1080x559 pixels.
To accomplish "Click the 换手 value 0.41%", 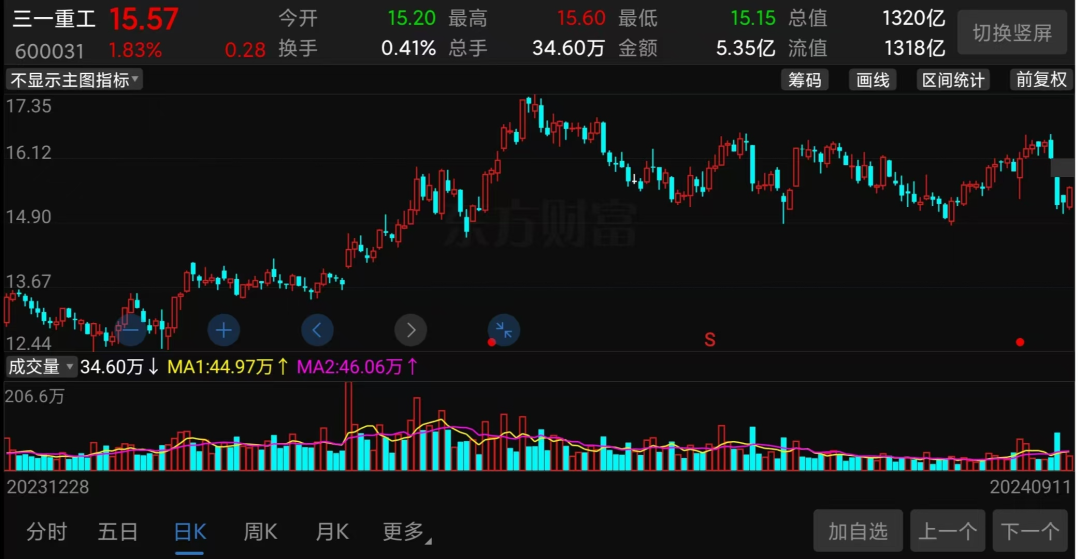I will (408, 48).
